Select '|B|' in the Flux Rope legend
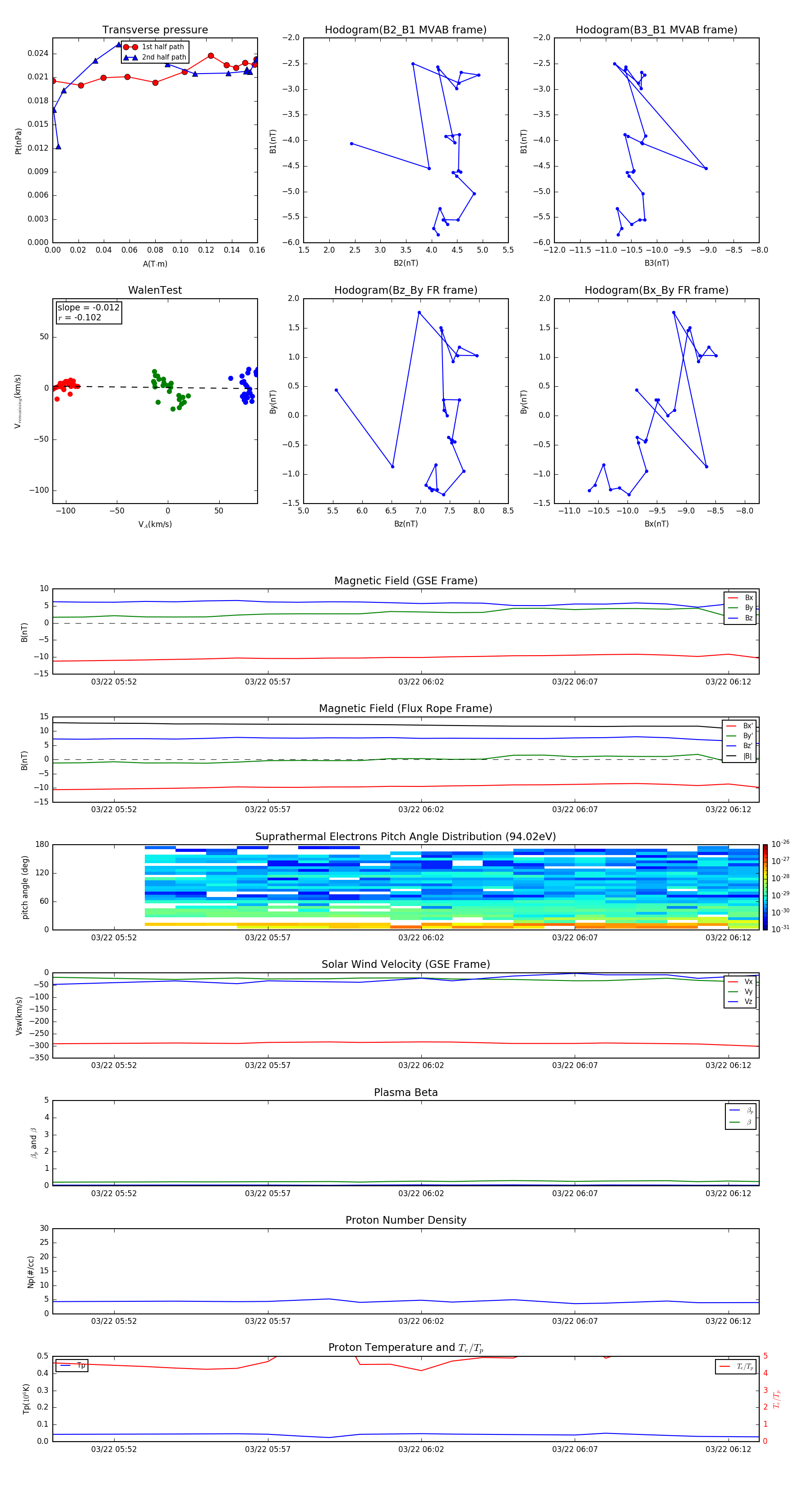Viewport: 812px width, 1489px height. [740, 756]
